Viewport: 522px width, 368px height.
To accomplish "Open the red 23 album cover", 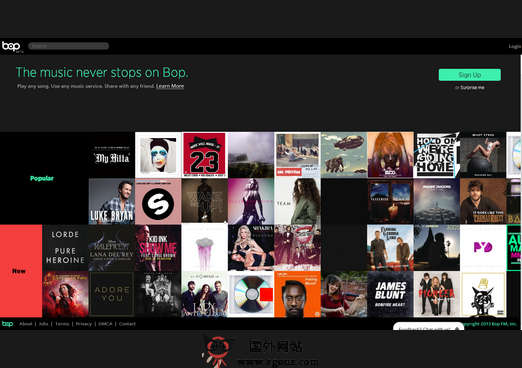I will click(205, 155).
